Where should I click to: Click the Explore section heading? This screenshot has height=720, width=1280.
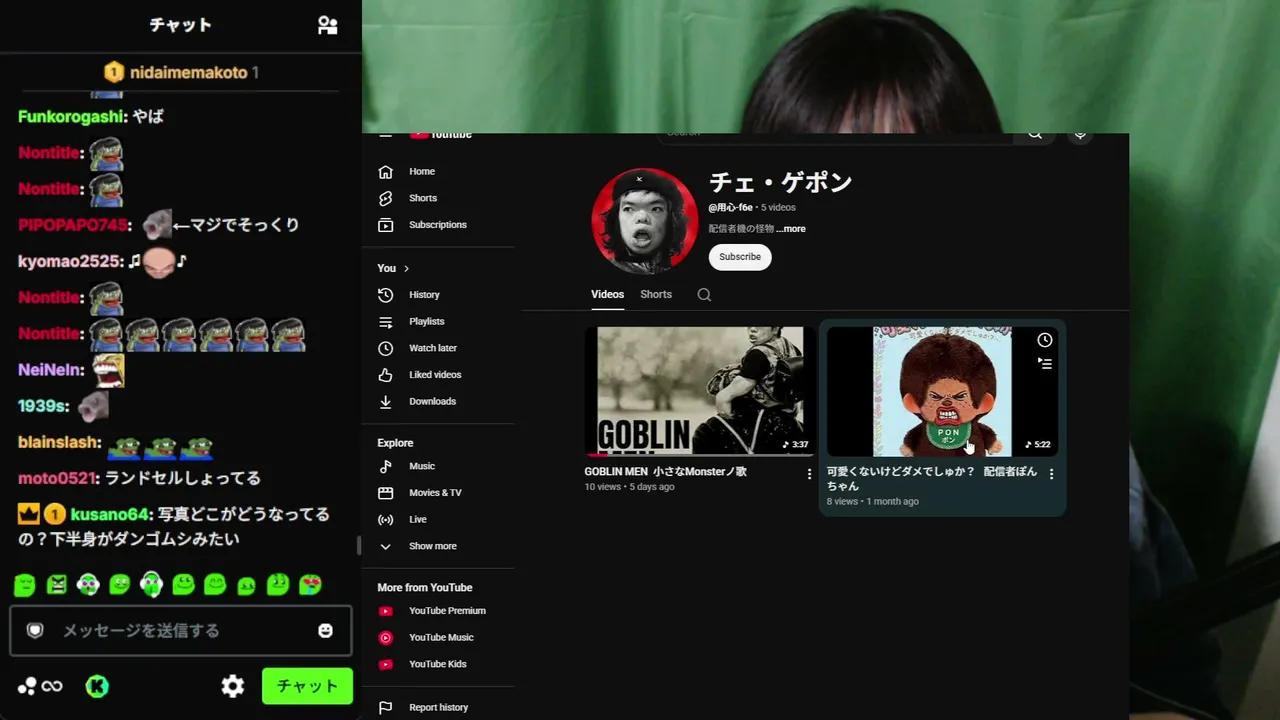(x=395, y=443)
